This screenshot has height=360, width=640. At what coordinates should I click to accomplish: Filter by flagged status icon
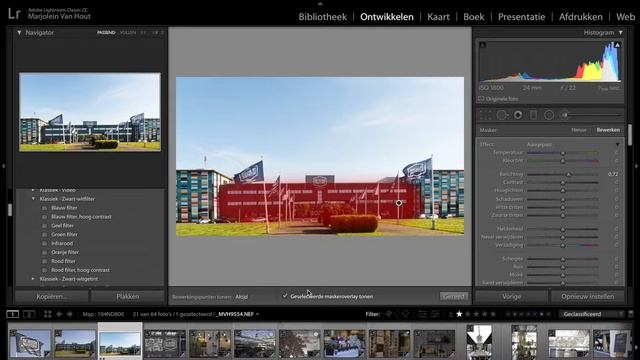pyautogui.click(x=388, y=314)
